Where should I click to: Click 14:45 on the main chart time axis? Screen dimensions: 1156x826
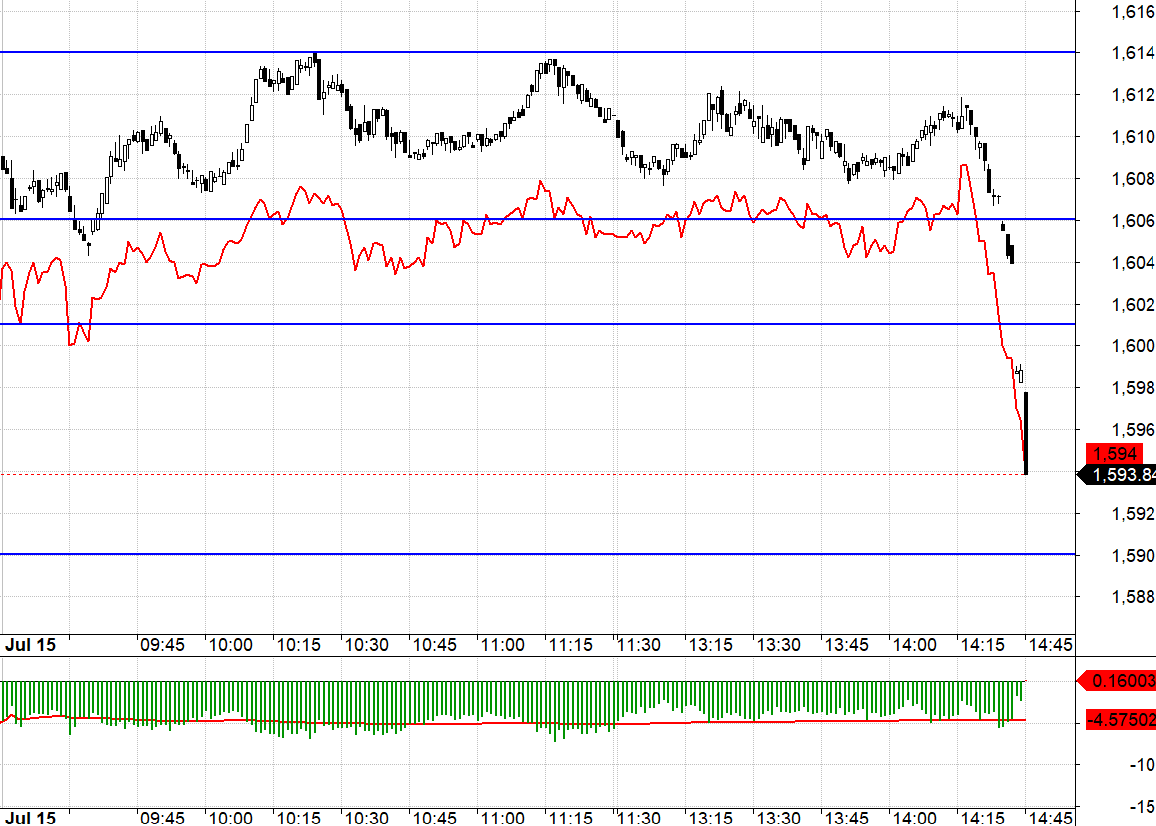1051,645
